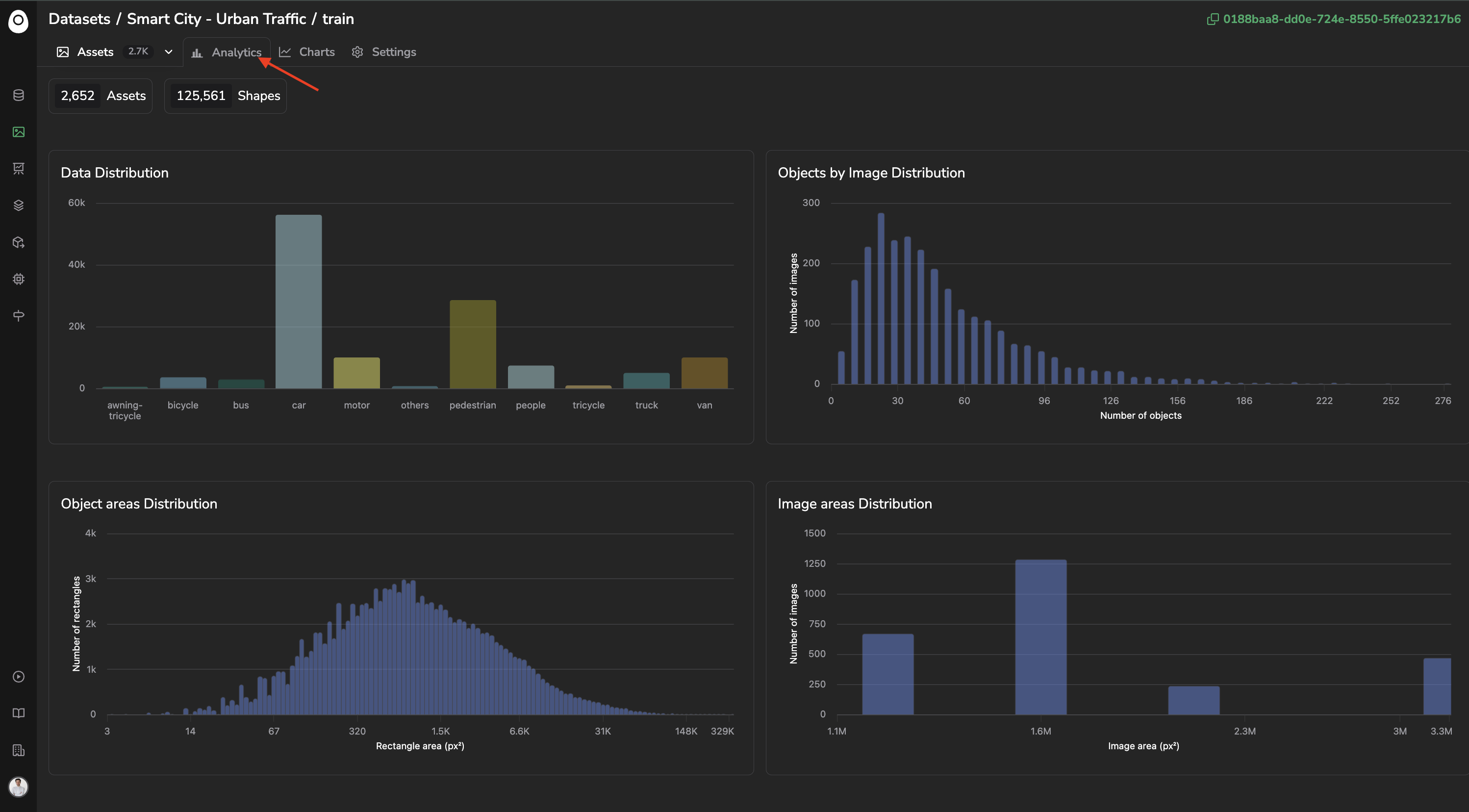Switch to the Settings tab
The image size is (1469, 812).
384,52
